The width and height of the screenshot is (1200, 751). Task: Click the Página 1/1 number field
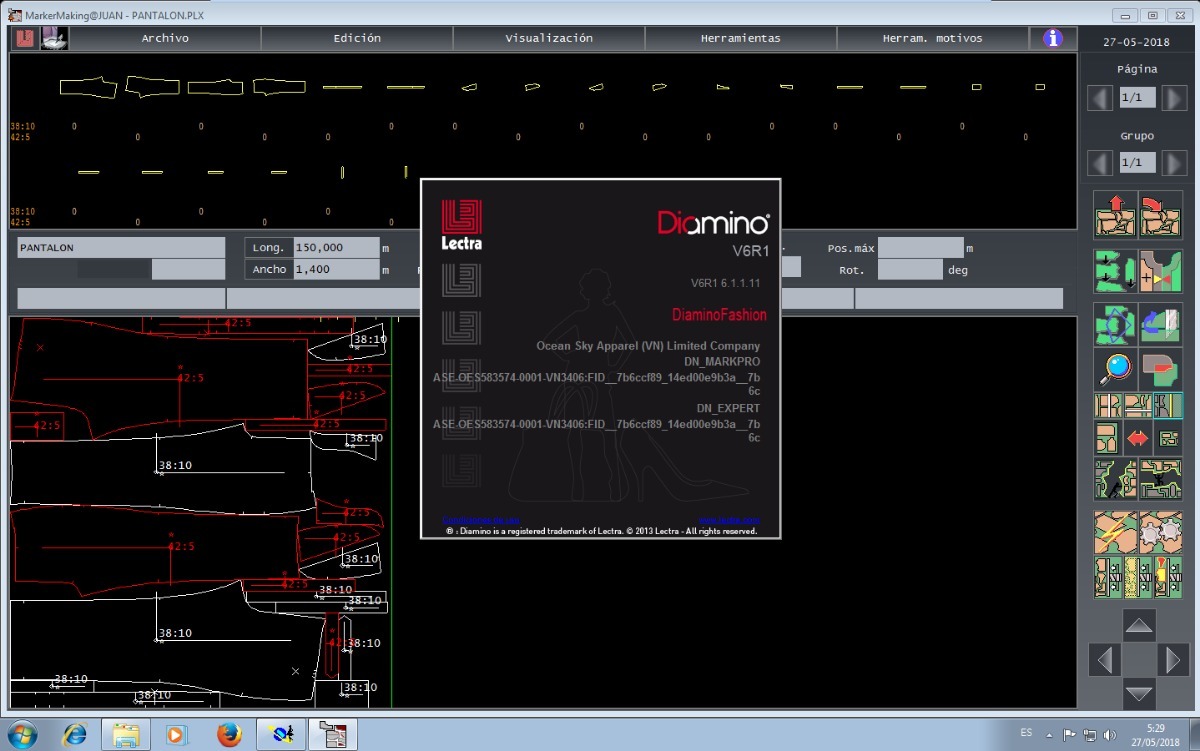tap(1137, 98)
